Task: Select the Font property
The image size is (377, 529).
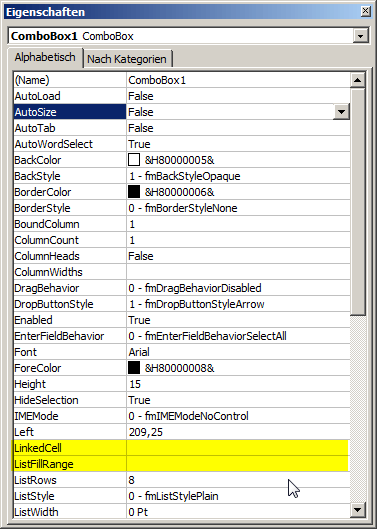Action: point(70,352)
